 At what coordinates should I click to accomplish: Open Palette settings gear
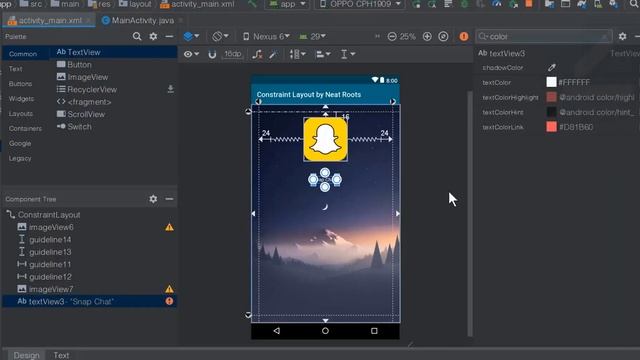click(153, 36)
